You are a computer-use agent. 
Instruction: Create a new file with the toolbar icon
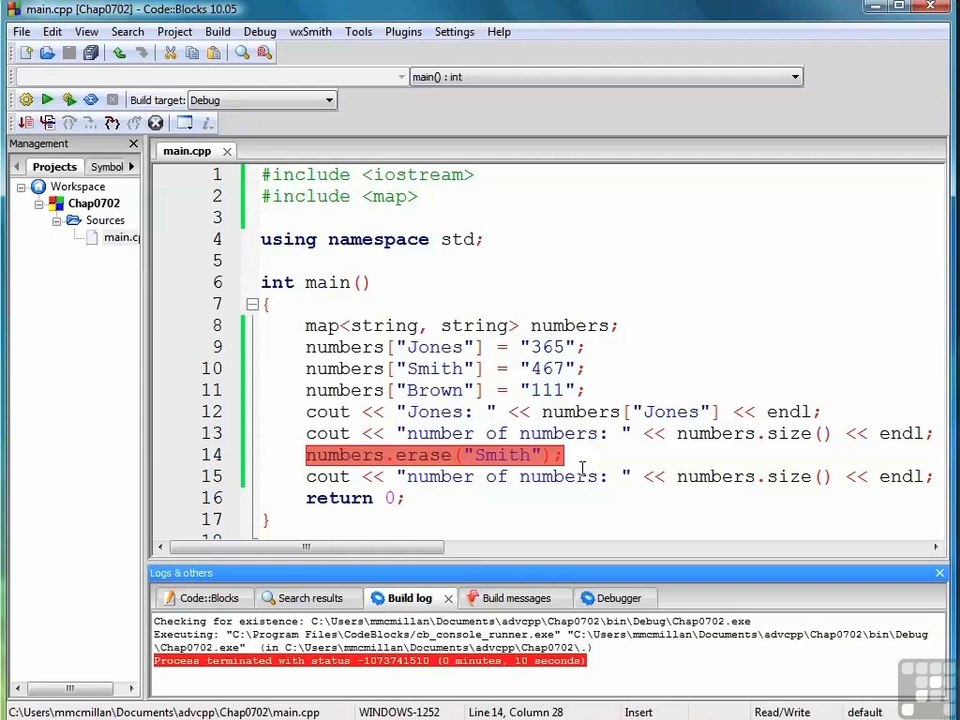pos(26,53)
